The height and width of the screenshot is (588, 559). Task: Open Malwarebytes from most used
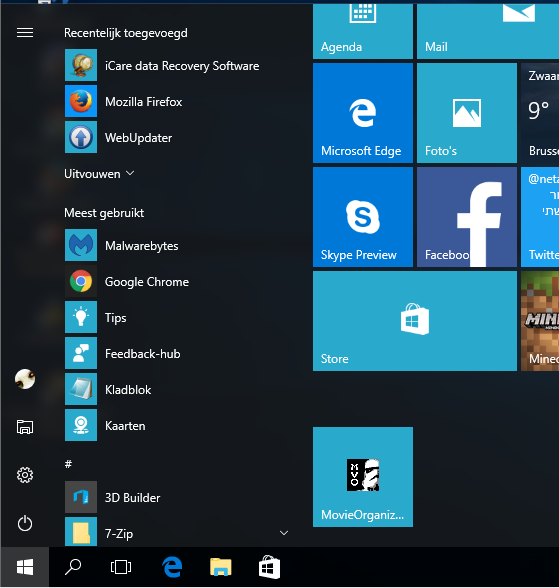coord(141,246)
